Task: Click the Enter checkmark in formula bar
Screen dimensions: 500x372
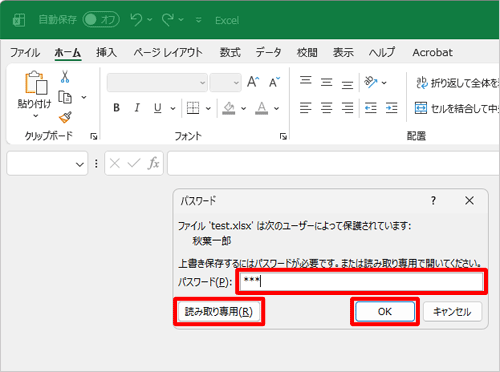Action: pos(134,163)
